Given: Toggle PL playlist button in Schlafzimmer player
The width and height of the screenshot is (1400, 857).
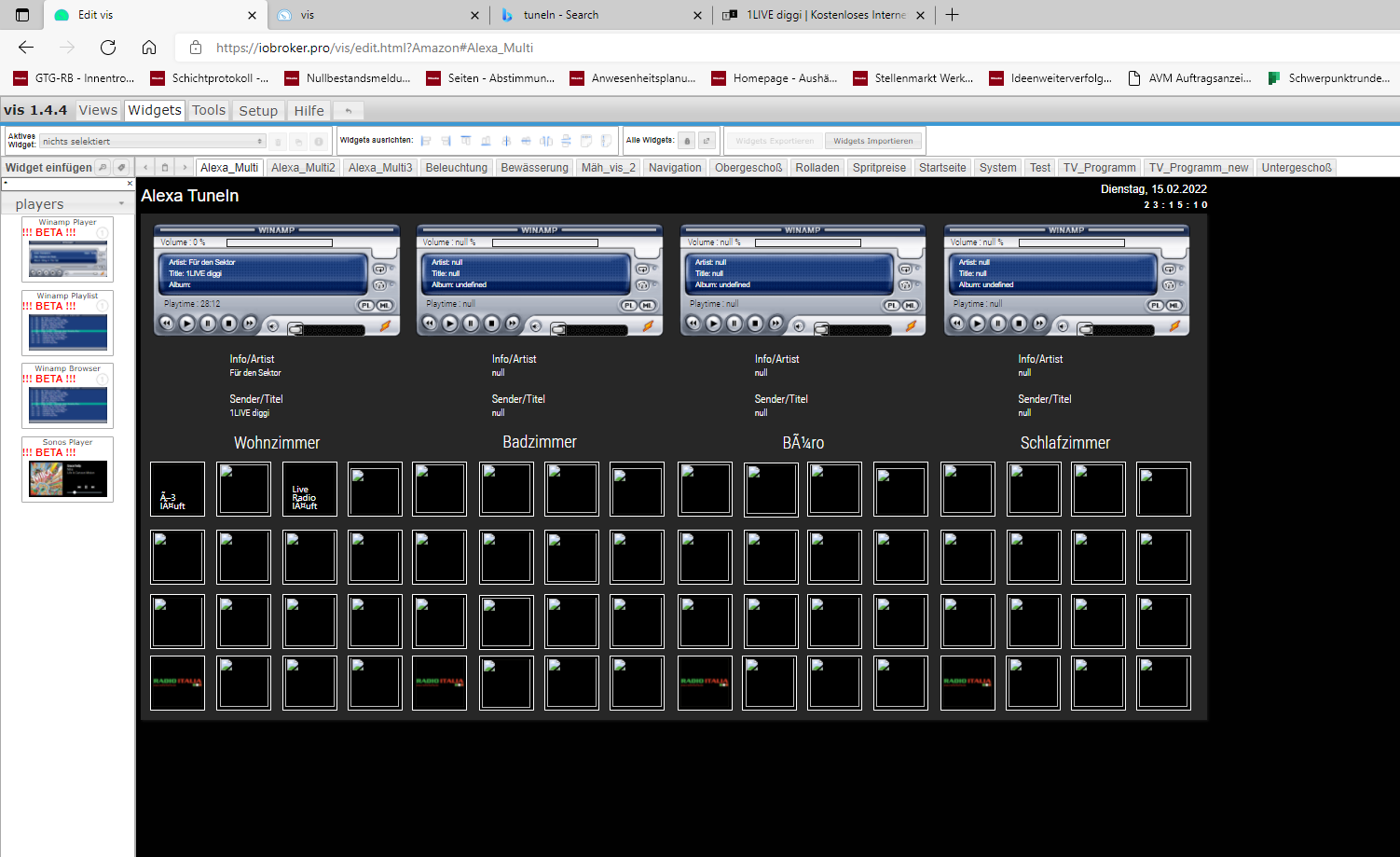Looking at the screenshot, I should coord(1157,305).
